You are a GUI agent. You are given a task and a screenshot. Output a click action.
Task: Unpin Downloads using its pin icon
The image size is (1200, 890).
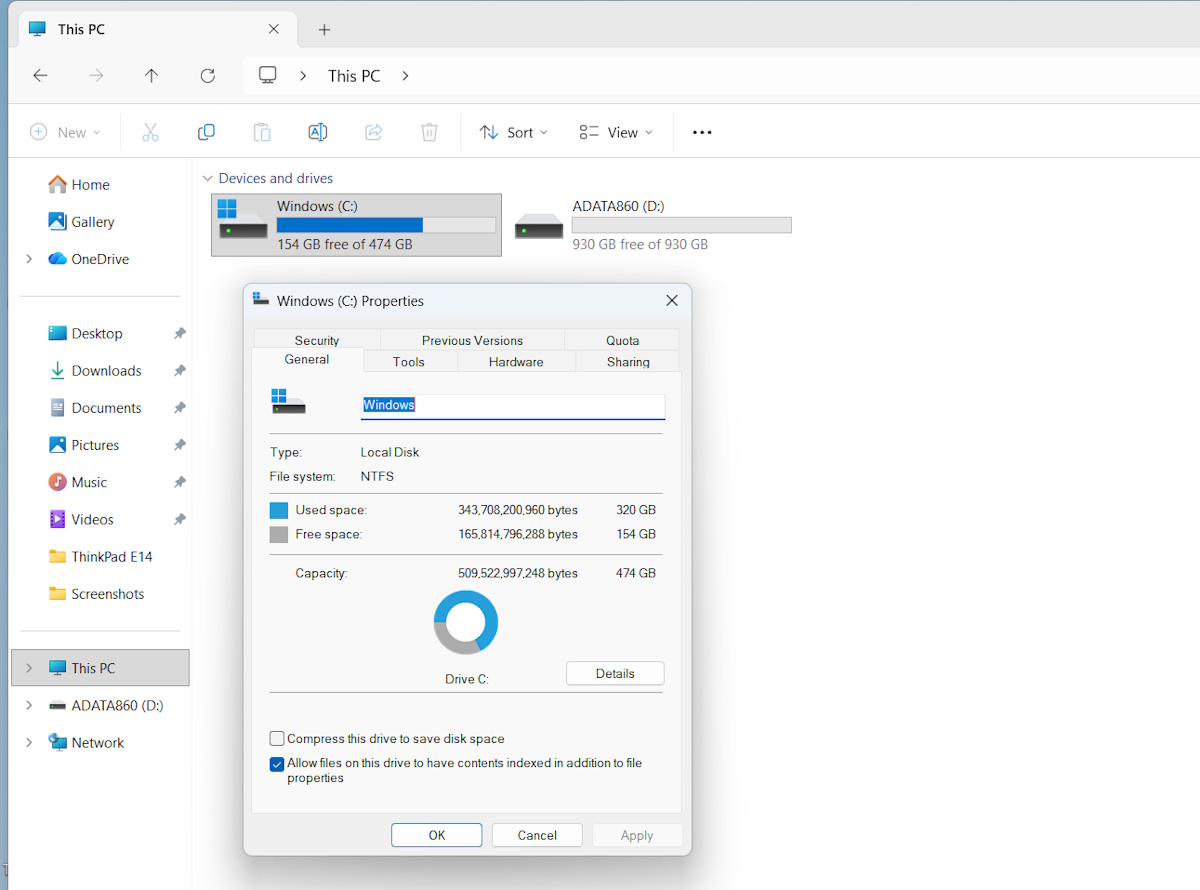(179, 370)
